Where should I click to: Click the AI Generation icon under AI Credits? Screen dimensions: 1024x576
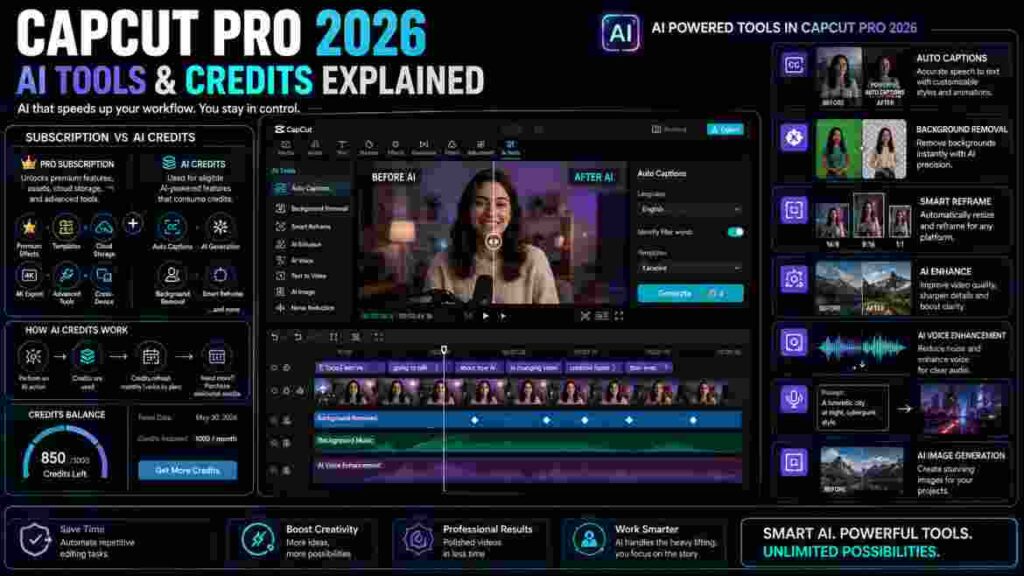pos(220,227)
